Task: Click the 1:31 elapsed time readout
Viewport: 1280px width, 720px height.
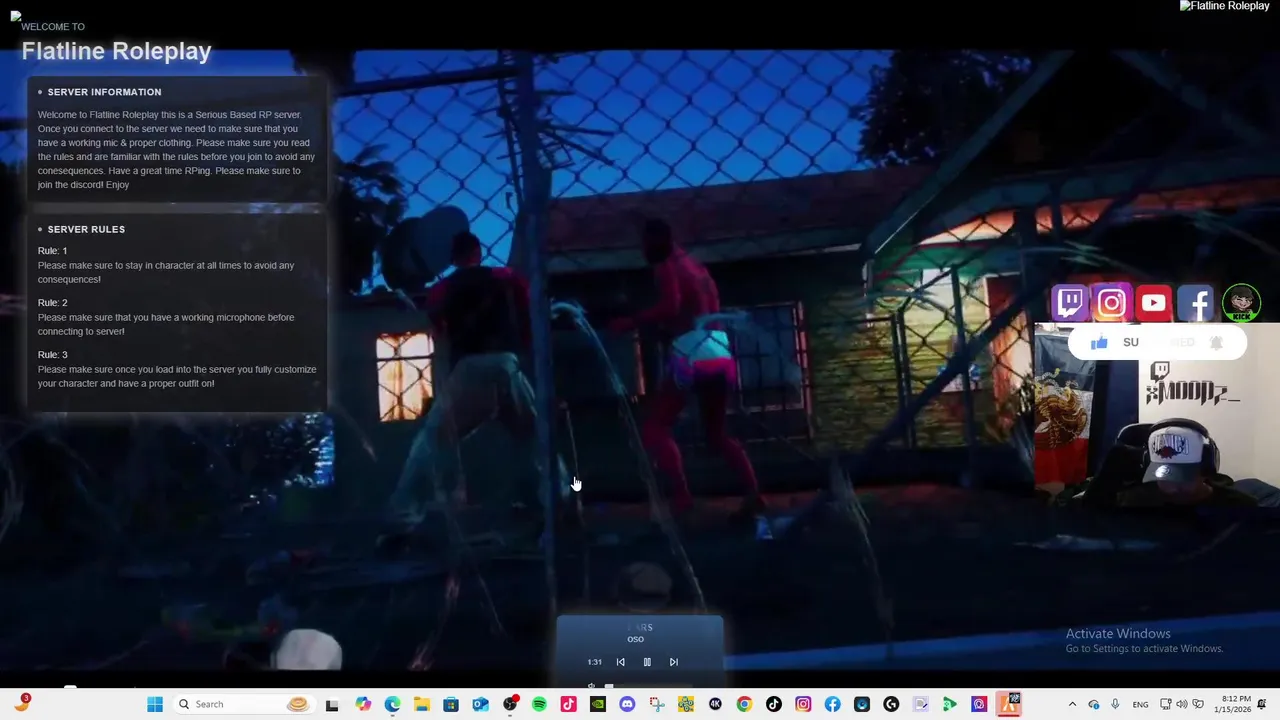Action: coord(594,662)
